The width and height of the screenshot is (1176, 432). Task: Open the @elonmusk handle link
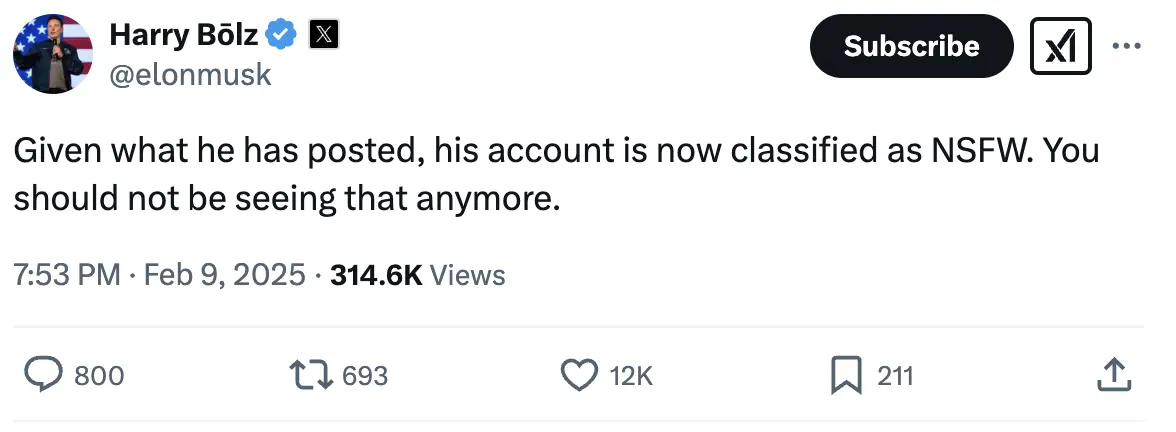[x=189, y=75]
